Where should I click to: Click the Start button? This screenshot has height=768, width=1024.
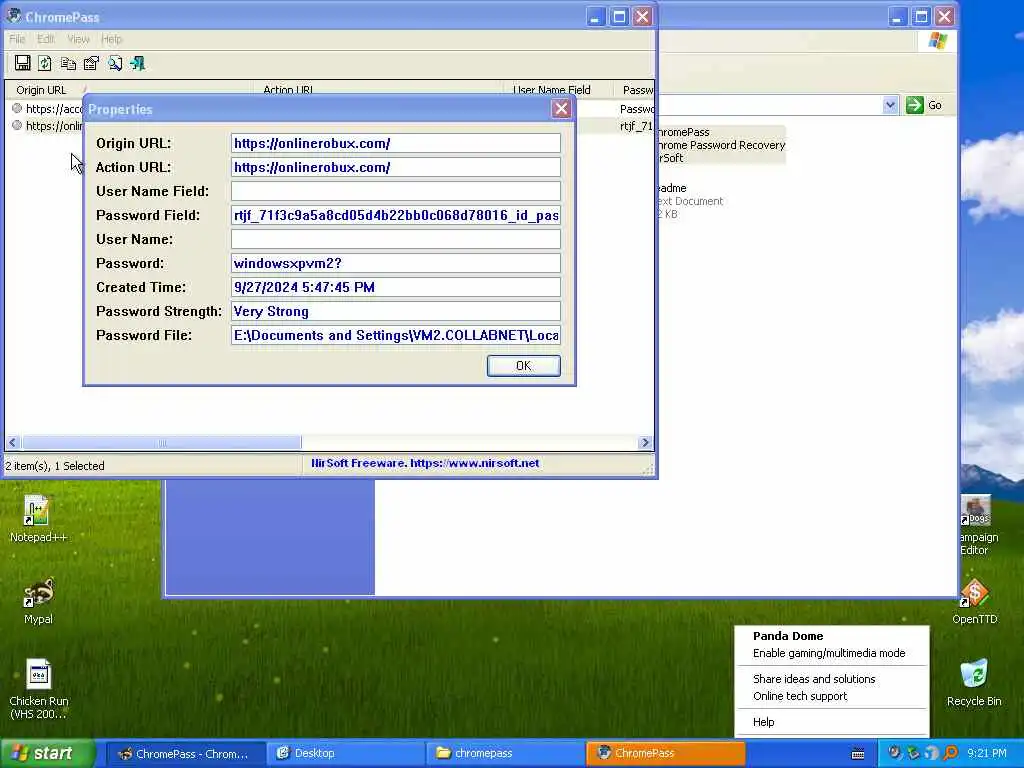pyautogui.click(x=46, y=754)
